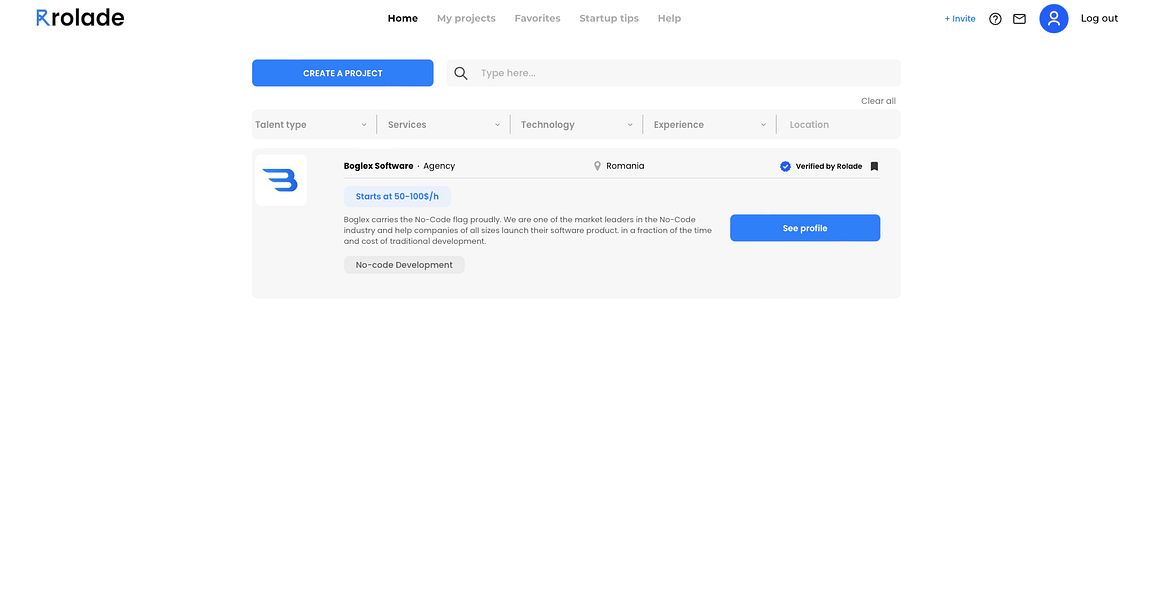Click the No-code Development tag

coord(404,265)
